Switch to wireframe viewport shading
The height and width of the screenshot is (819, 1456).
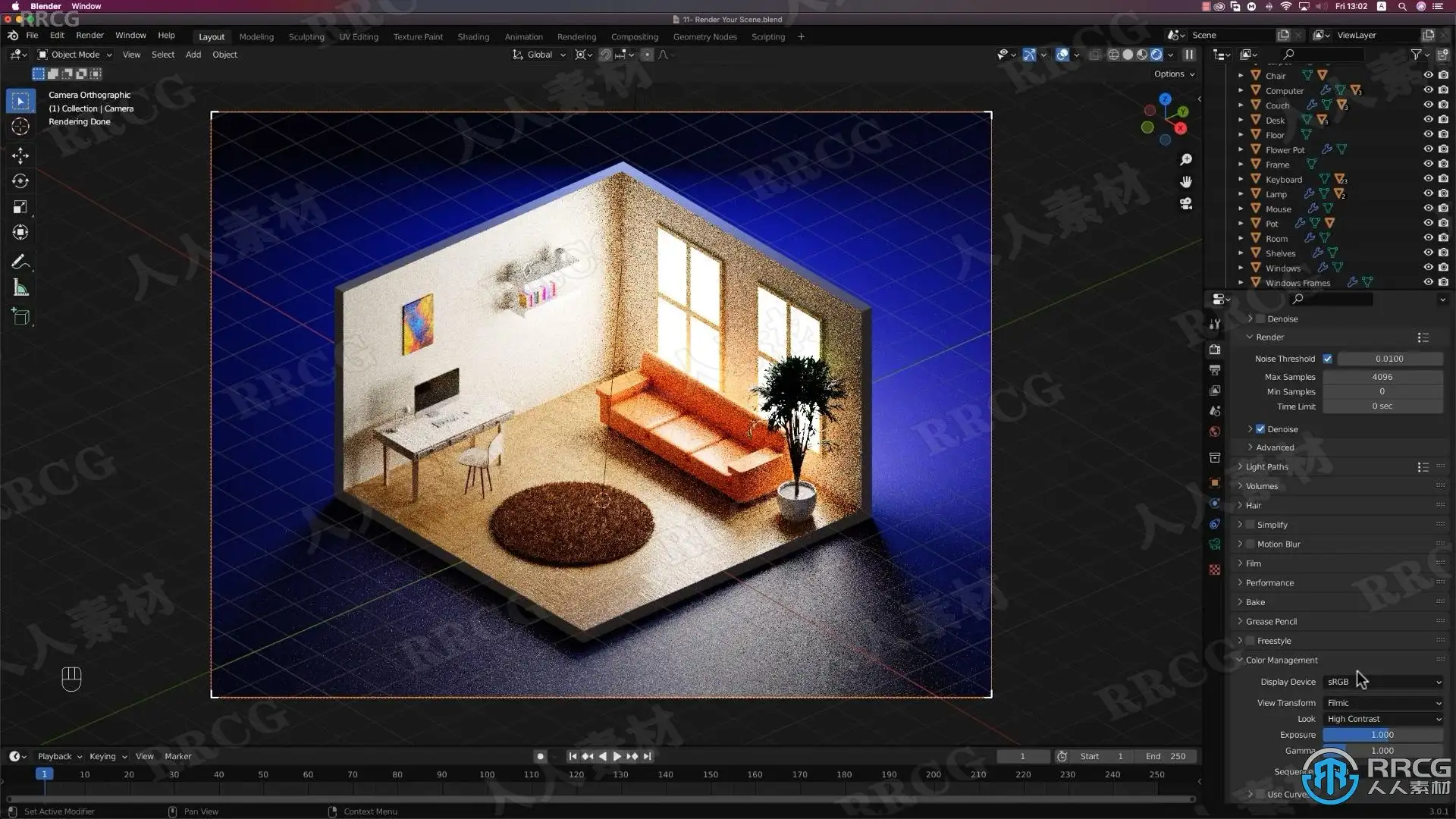coord(1113,55)
